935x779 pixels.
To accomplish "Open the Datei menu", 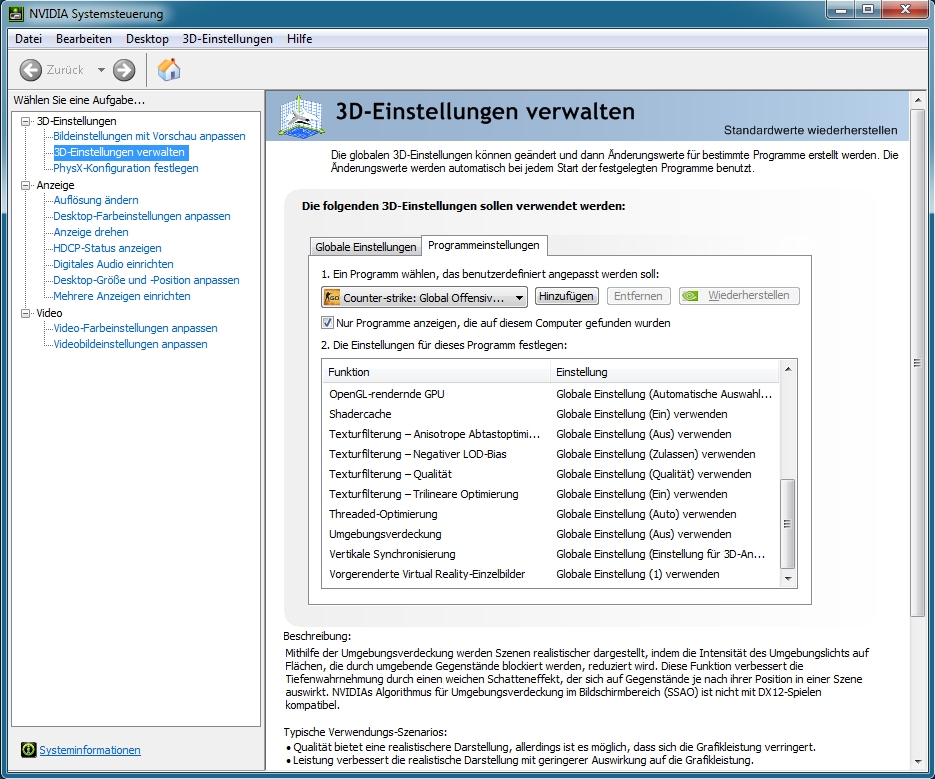I will (28, 39).
